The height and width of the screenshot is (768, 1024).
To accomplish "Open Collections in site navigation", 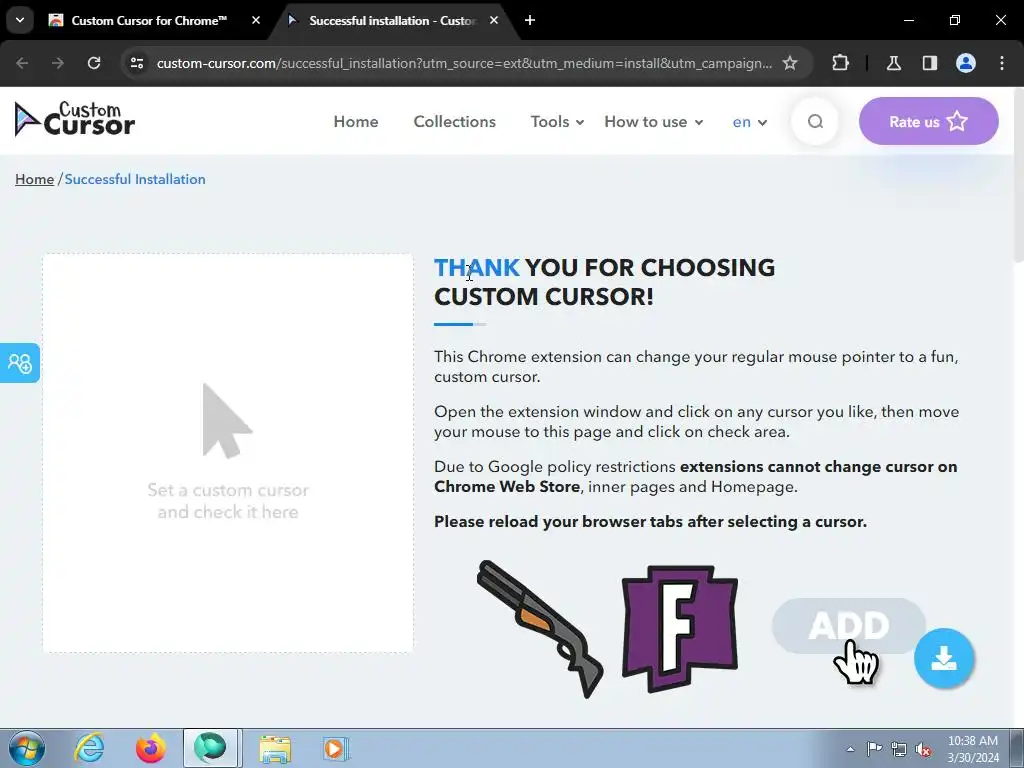I will tap(455, 121).
